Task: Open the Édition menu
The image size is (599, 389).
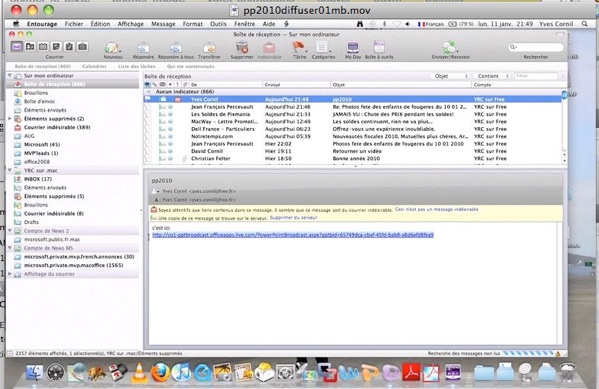Action: point(100,24)
